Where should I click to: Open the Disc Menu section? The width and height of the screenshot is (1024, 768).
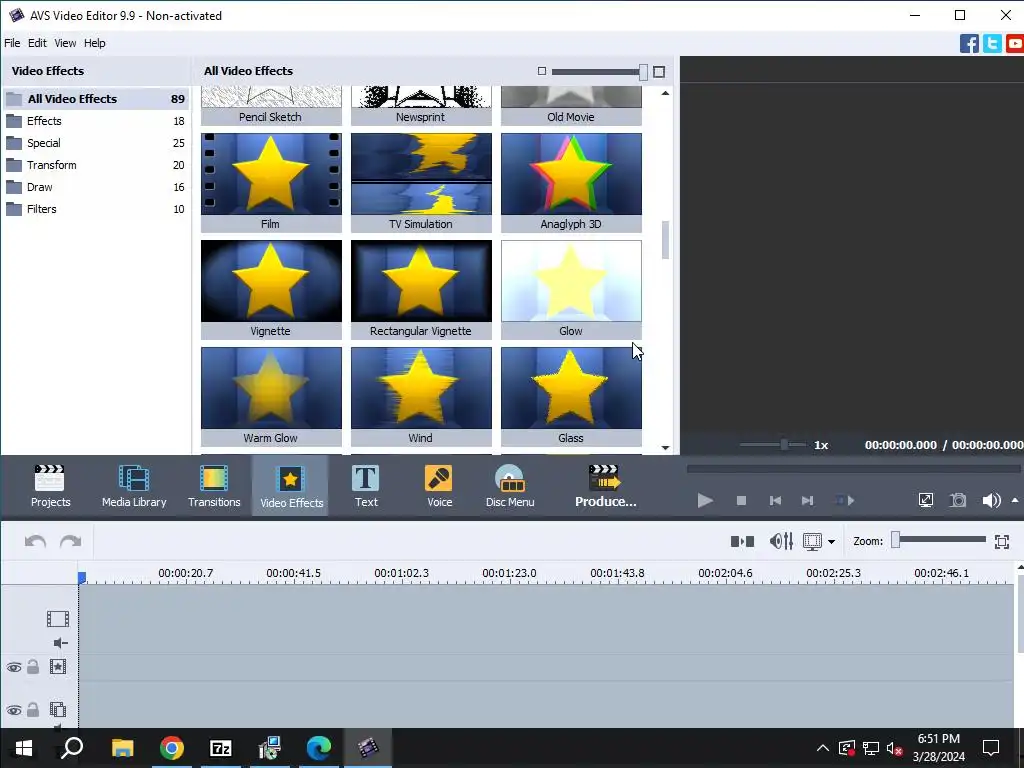510,486
